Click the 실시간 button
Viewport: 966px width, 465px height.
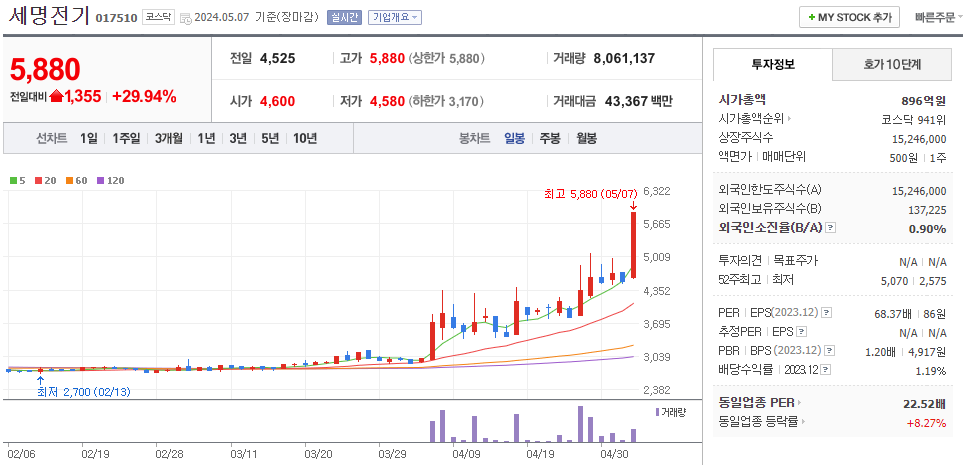click(344, 17)
